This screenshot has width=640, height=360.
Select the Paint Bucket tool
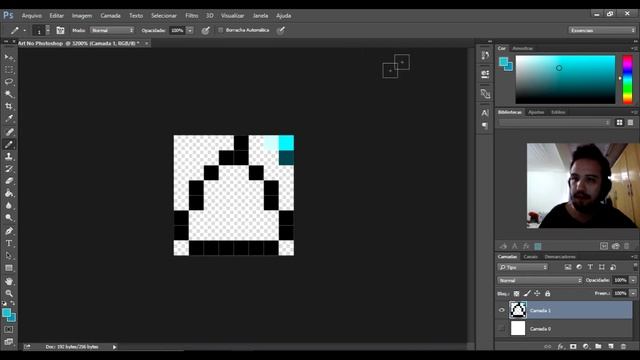(x=9, y=193)
